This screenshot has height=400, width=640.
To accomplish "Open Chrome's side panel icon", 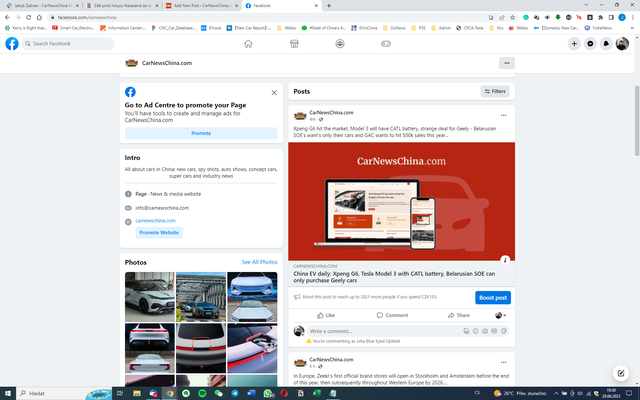I will (x=611, y=17).
